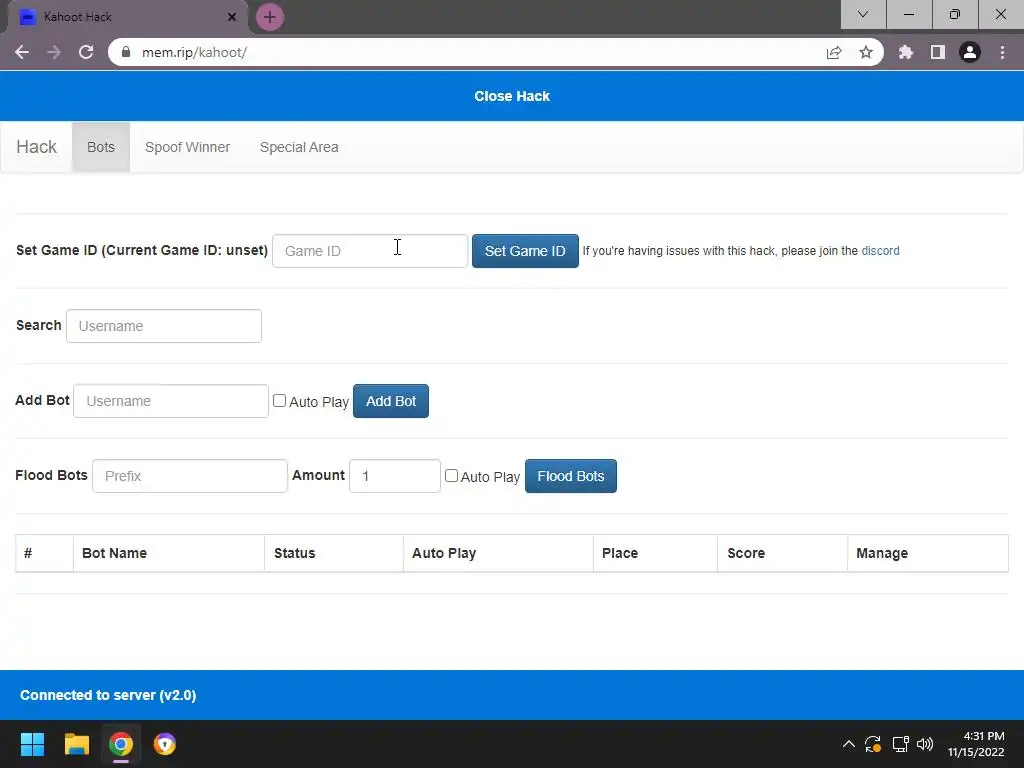Click the padlock site info icon
The image size is (1024, 768).
pyautogui.click(x=126, y=52)
